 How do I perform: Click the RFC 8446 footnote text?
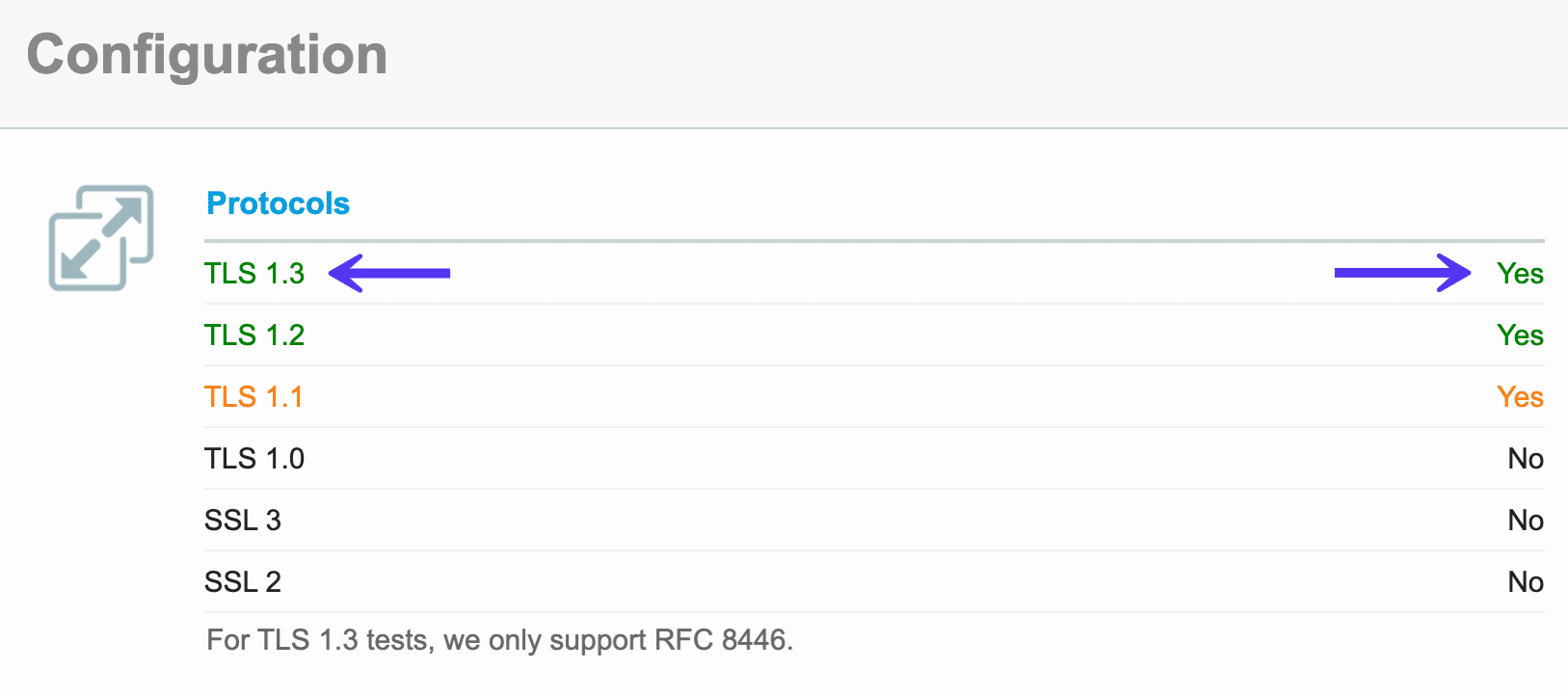tap(499, 640)
